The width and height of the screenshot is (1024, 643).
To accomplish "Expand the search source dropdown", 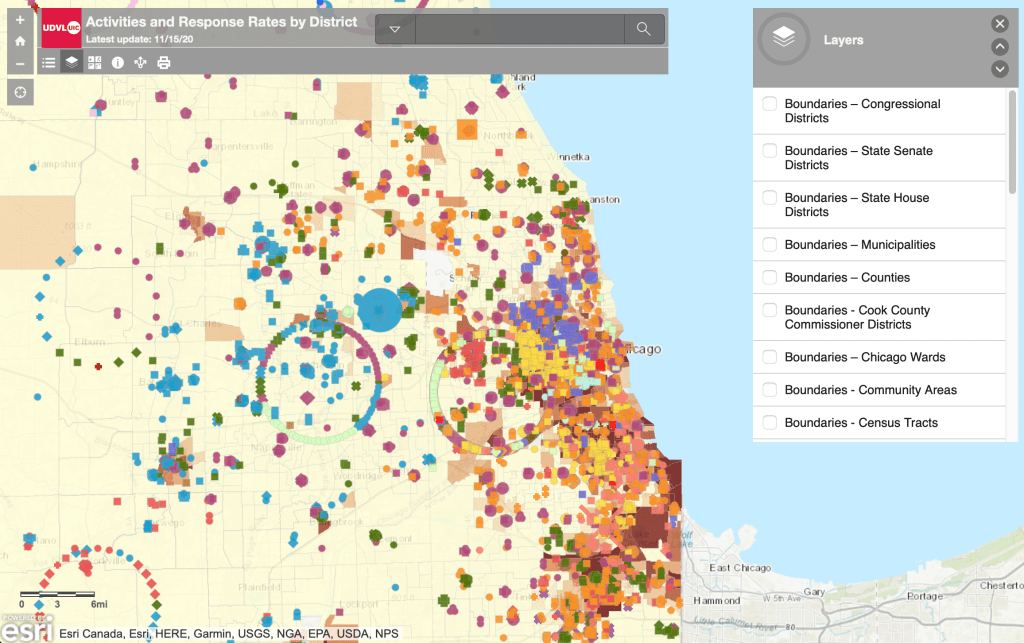I will (395, 30).
